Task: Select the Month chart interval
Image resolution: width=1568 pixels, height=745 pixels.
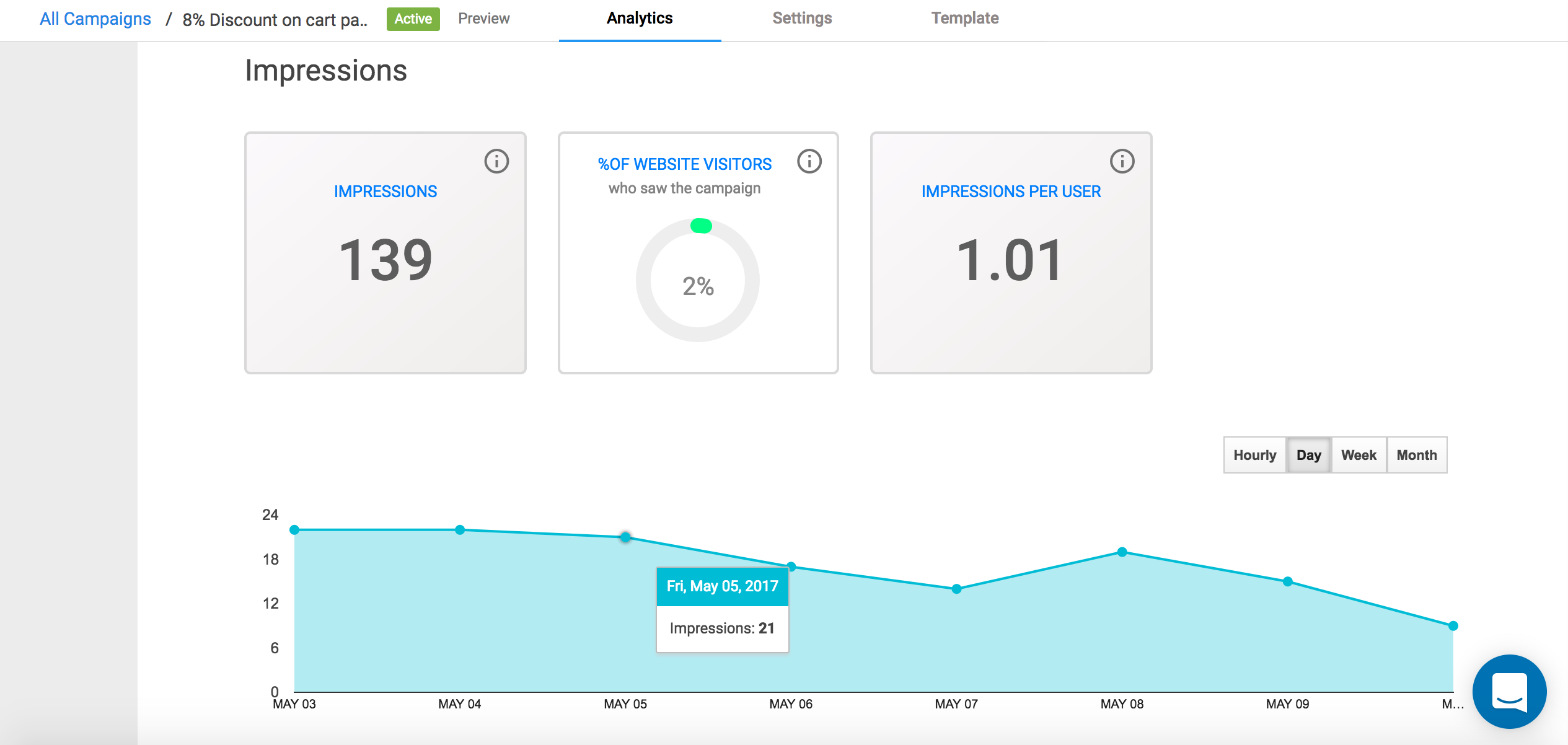Action: click(1417, 455)
